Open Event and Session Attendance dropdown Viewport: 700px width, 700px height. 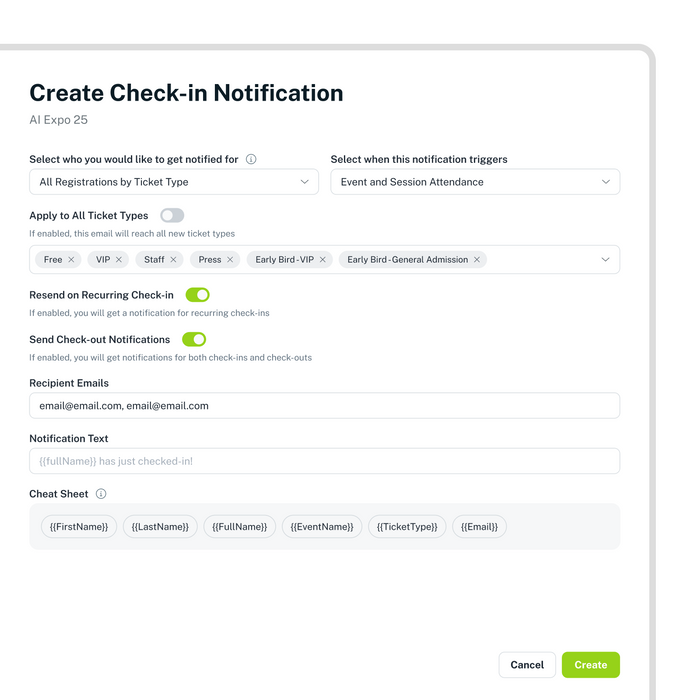pos(475,182)
